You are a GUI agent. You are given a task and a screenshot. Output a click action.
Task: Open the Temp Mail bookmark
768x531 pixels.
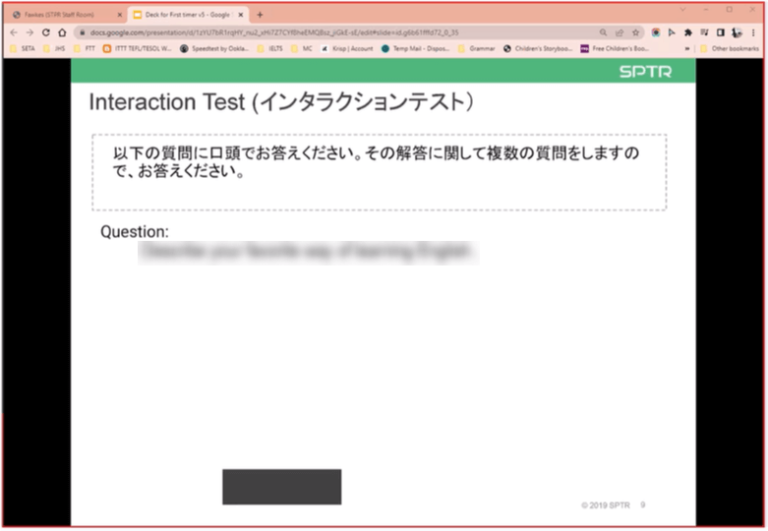point(415,48)
